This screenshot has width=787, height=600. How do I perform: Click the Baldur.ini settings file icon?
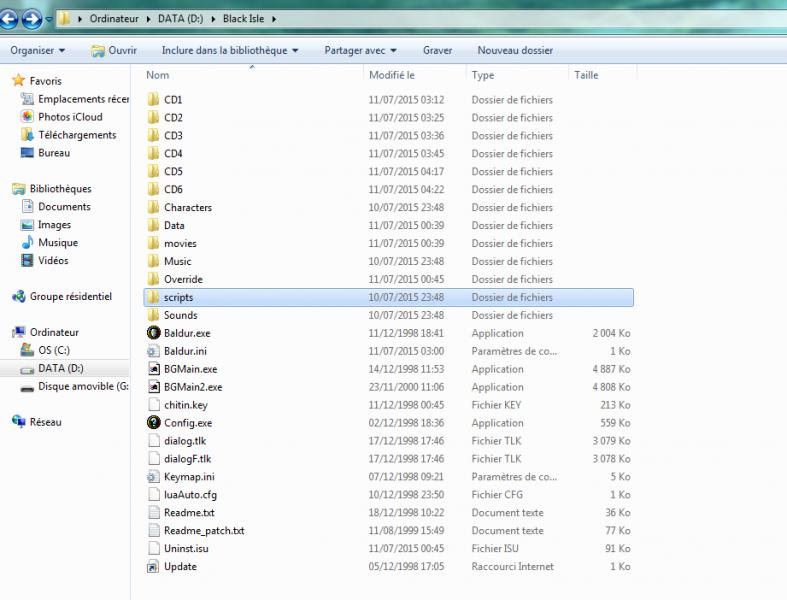point(153,351)
